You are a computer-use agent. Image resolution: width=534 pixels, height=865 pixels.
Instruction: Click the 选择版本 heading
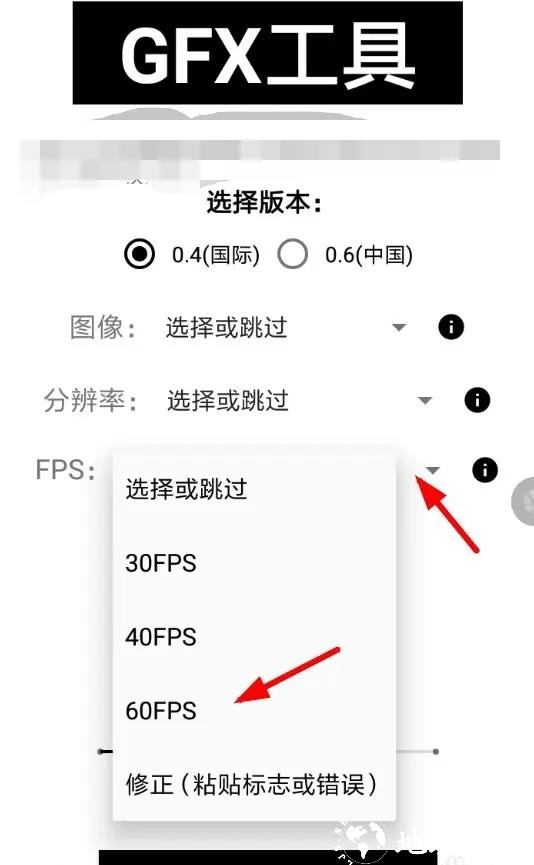point(264,202)
